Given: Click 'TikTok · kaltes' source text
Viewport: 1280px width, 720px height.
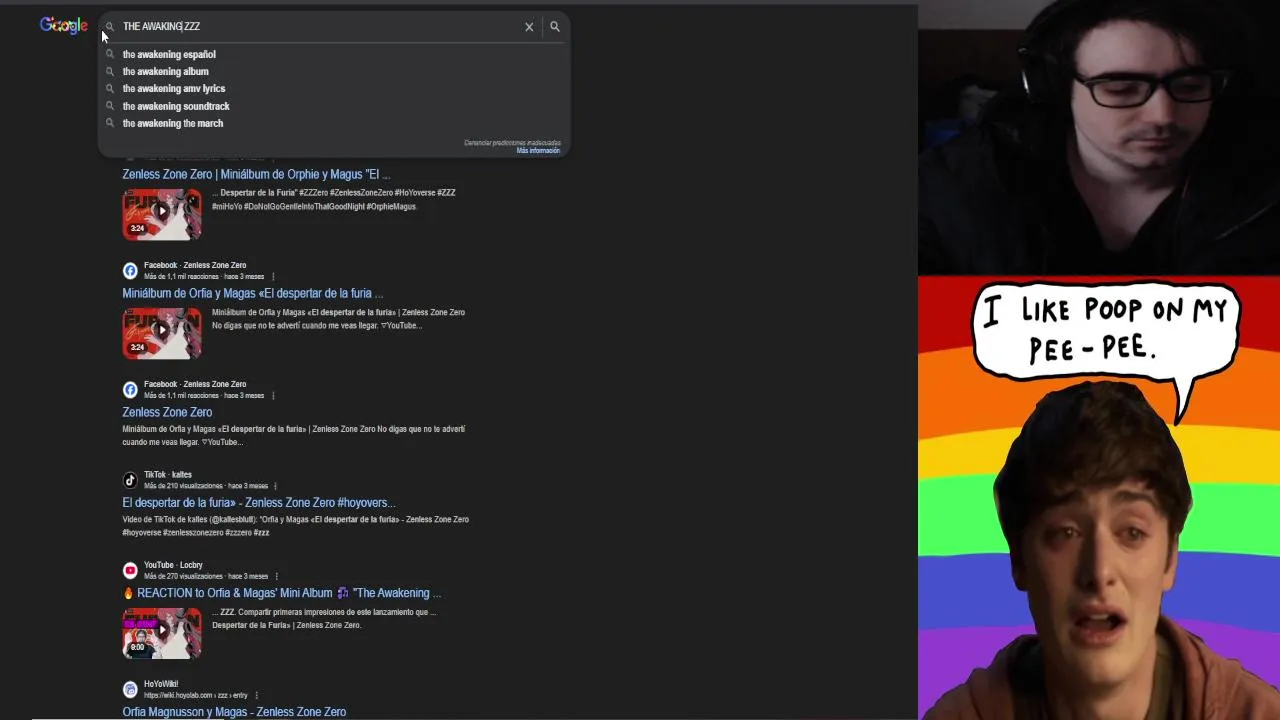Looking at the screenshot, I should (x=168, y=475).
